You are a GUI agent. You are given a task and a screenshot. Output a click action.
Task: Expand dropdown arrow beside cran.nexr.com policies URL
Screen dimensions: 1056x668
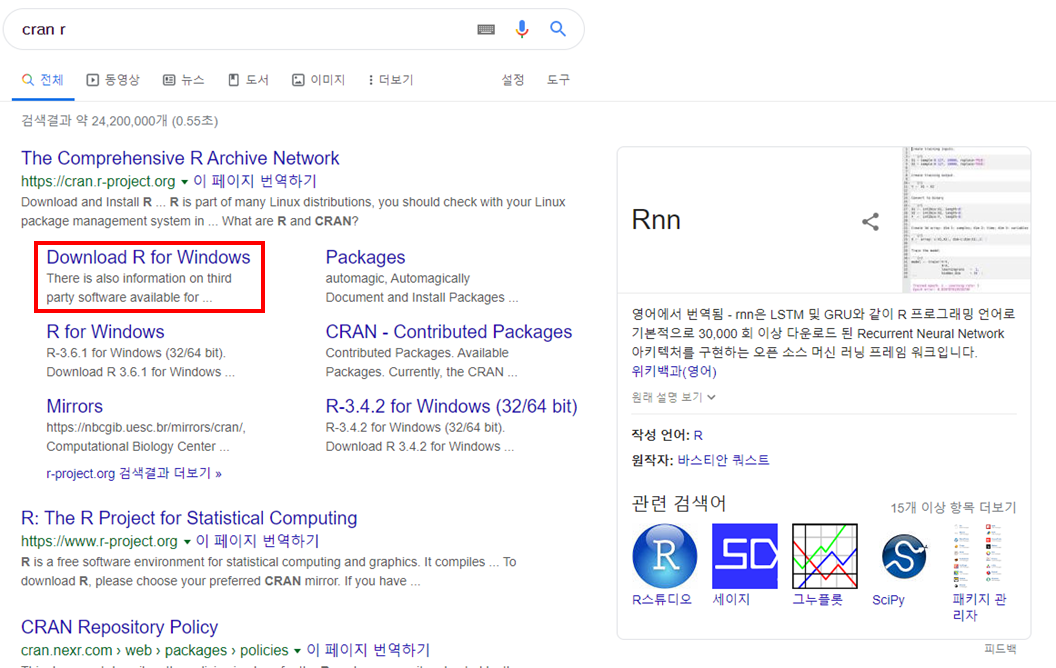(297, 650)
